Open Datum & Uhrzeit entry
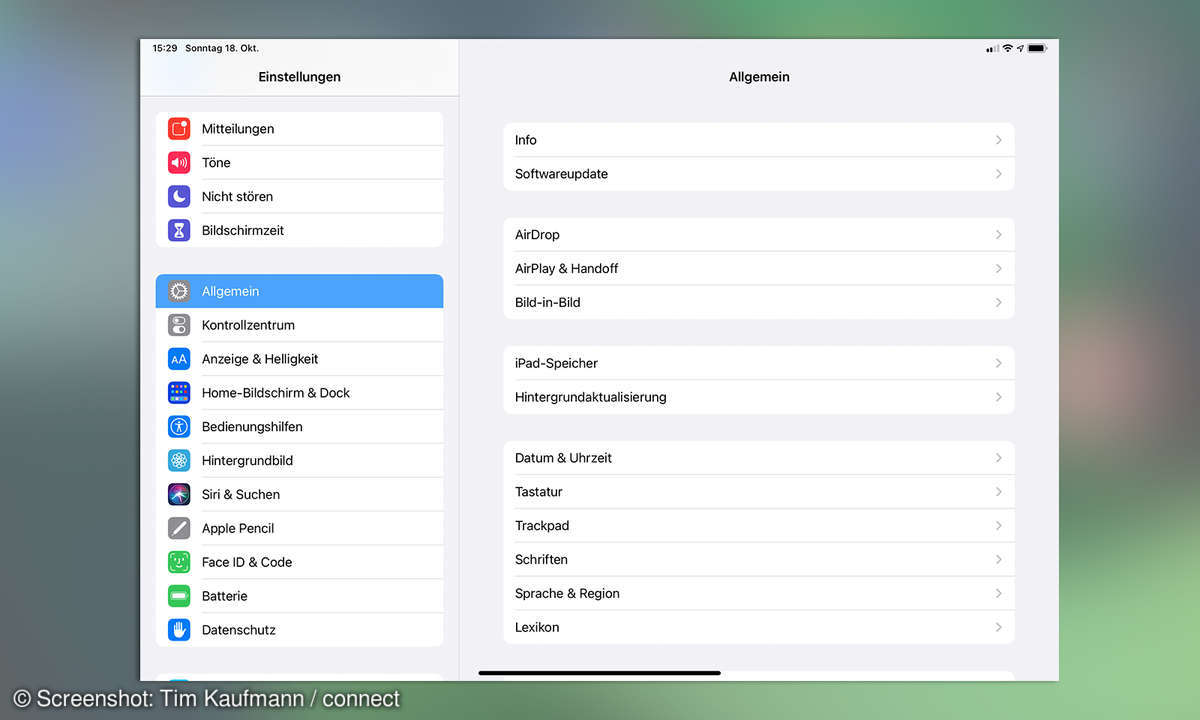 (x=759, y=458)
